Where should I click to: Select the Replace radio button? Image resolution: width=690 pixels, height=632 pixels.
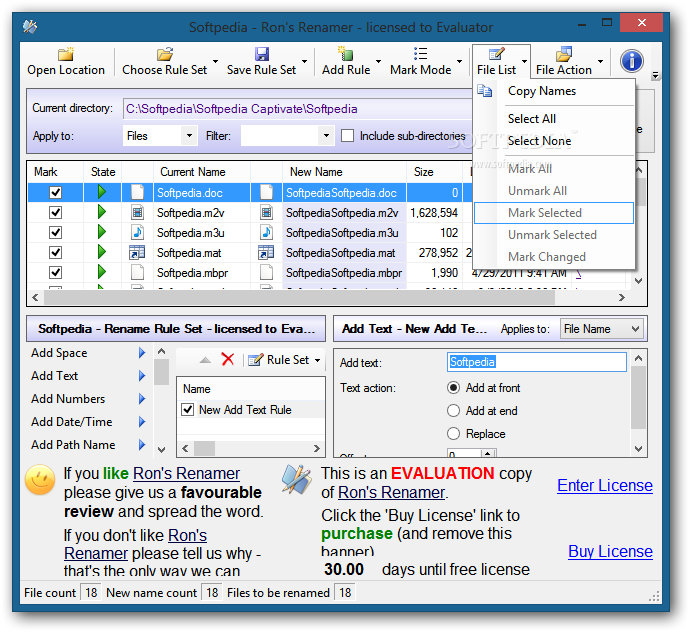[453, 434]
